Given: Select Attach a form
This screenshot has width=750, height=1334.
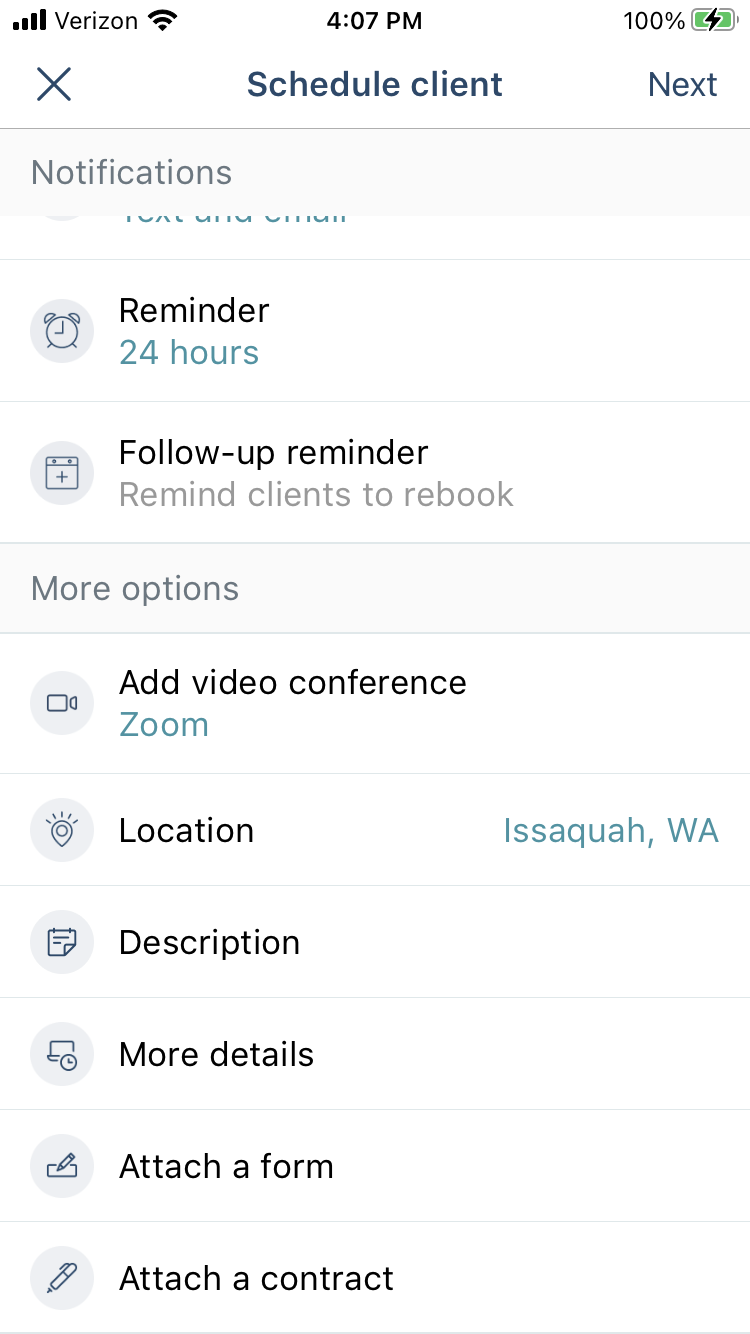Looking at the screenshot, I should point(375,1166).
